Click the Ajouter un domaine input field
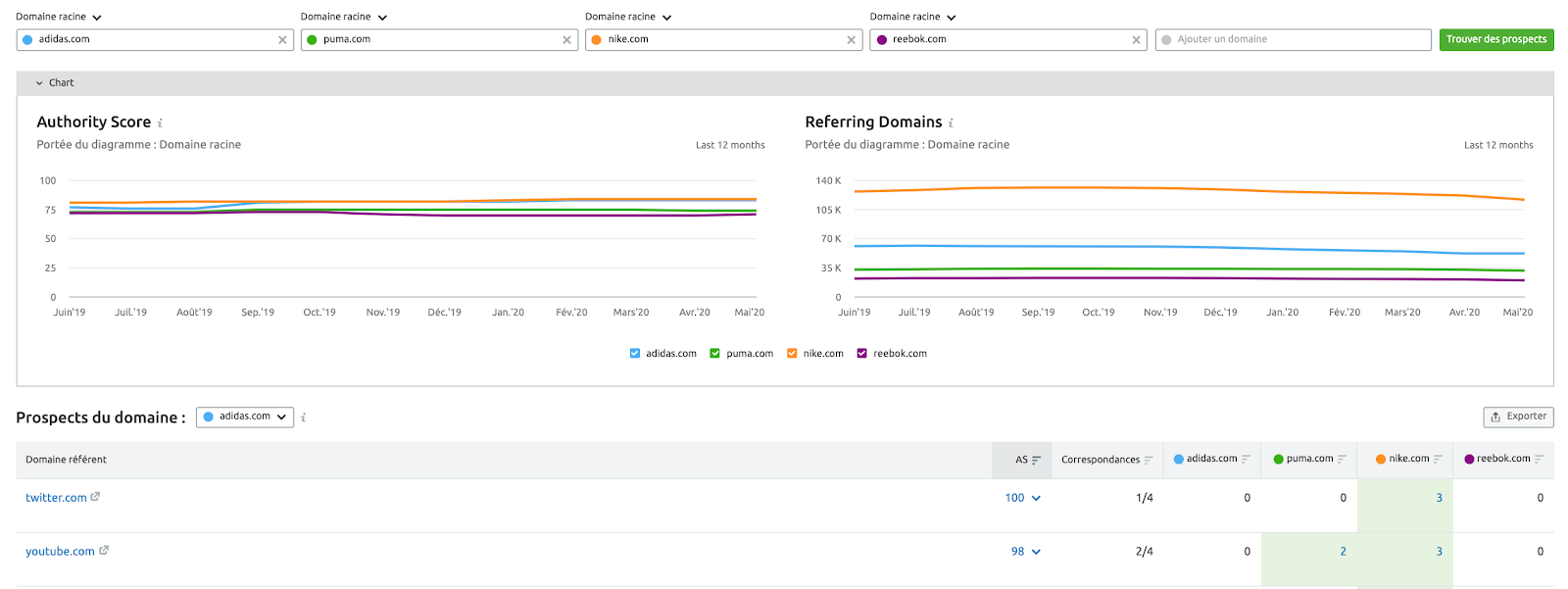This screenshot has width=1568, height=589. pos(1294,39)
